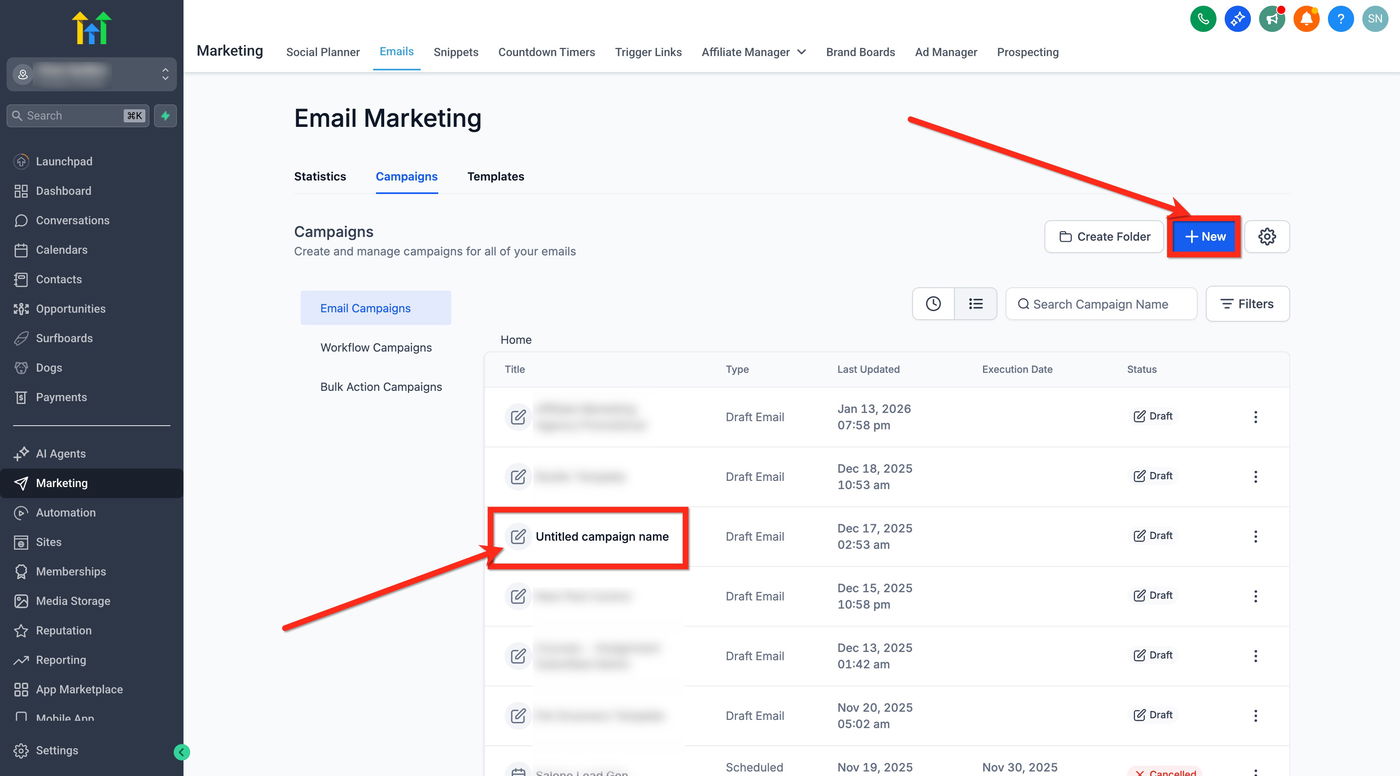Open options menu for Untitled campaign
The width and height of the screenshot is (1400, 776).
click(1256, 537)
